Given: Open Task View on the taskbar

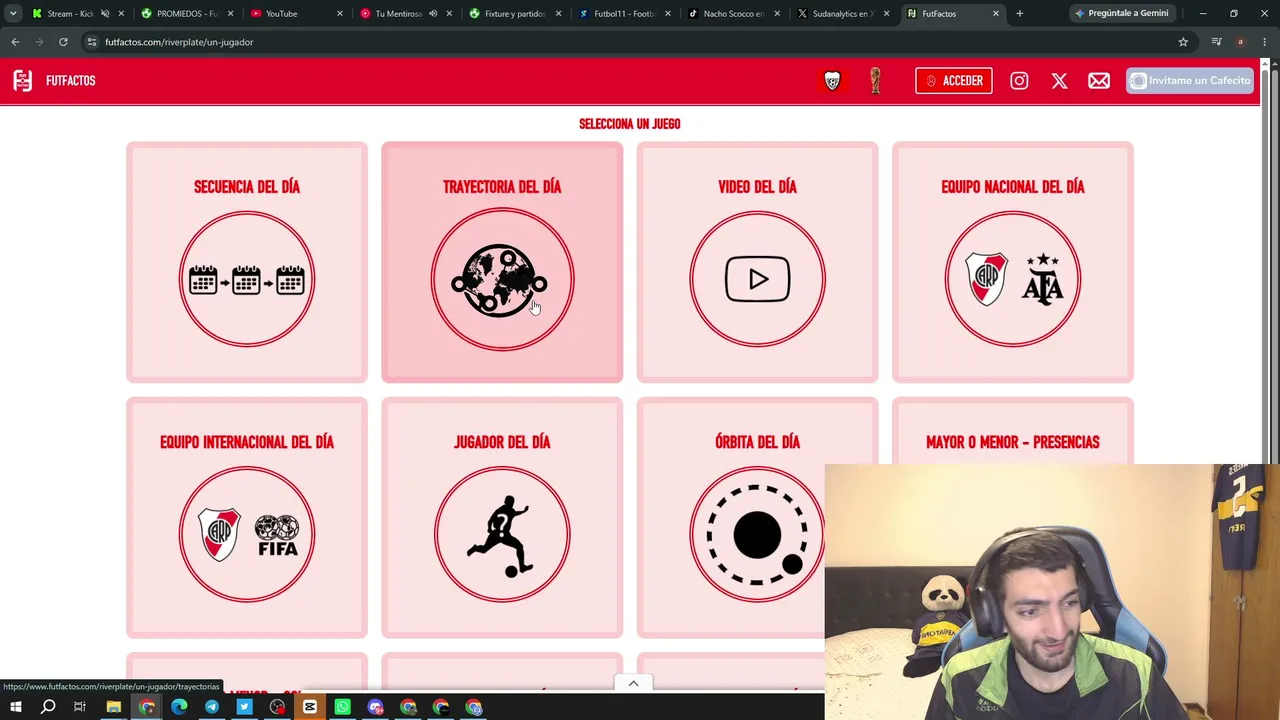Looking at the screenshot, I should [80, 708].
